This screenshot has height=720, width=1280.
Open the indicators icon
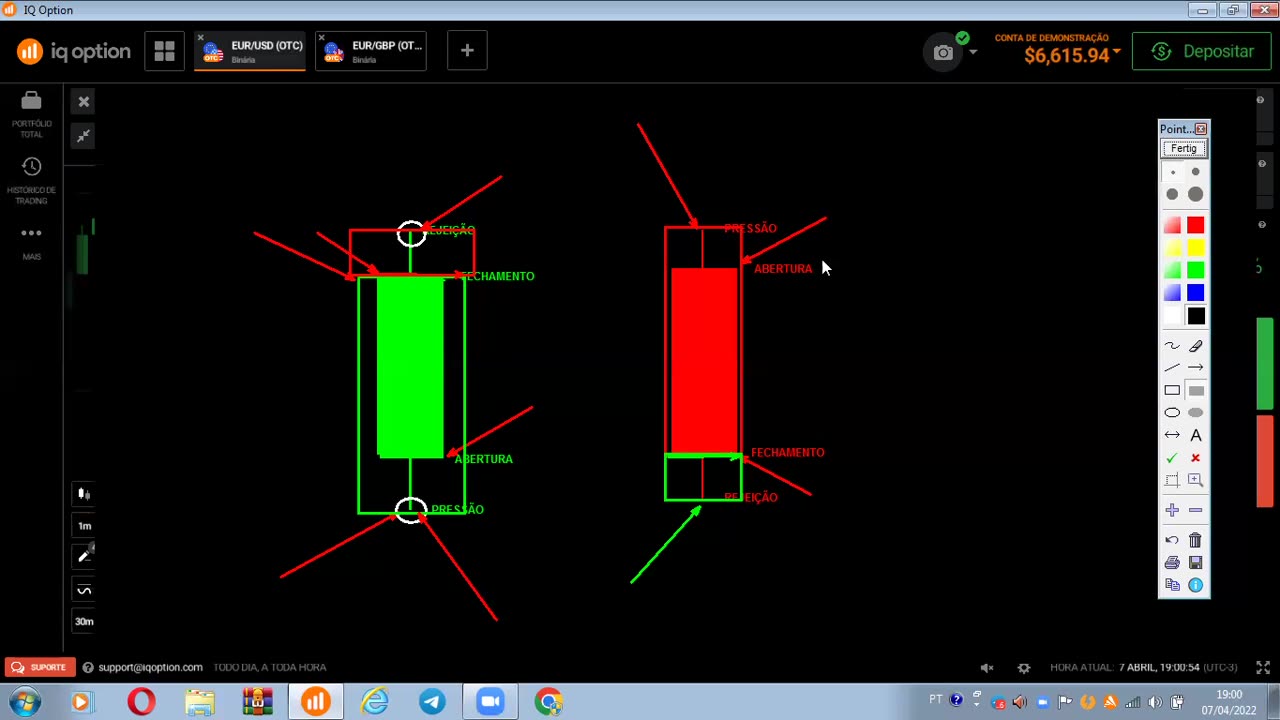pyautogui.click(x=84, y=590)
